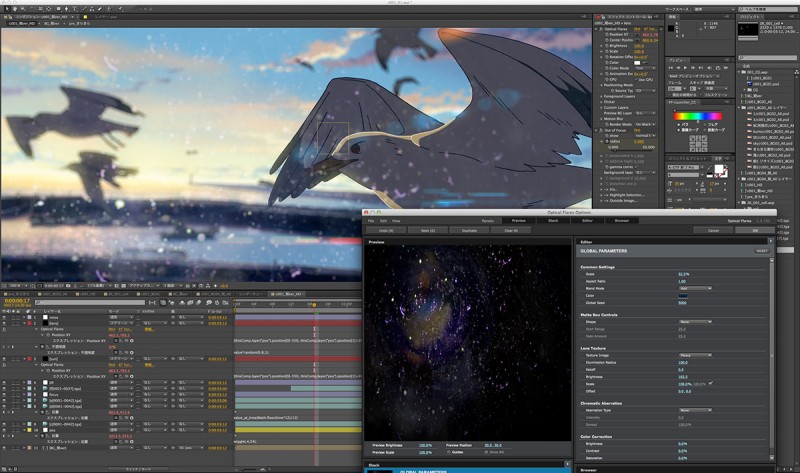Select the Puppet Pin tool
The width and height of the screenshot is (800, 473).
120,9
